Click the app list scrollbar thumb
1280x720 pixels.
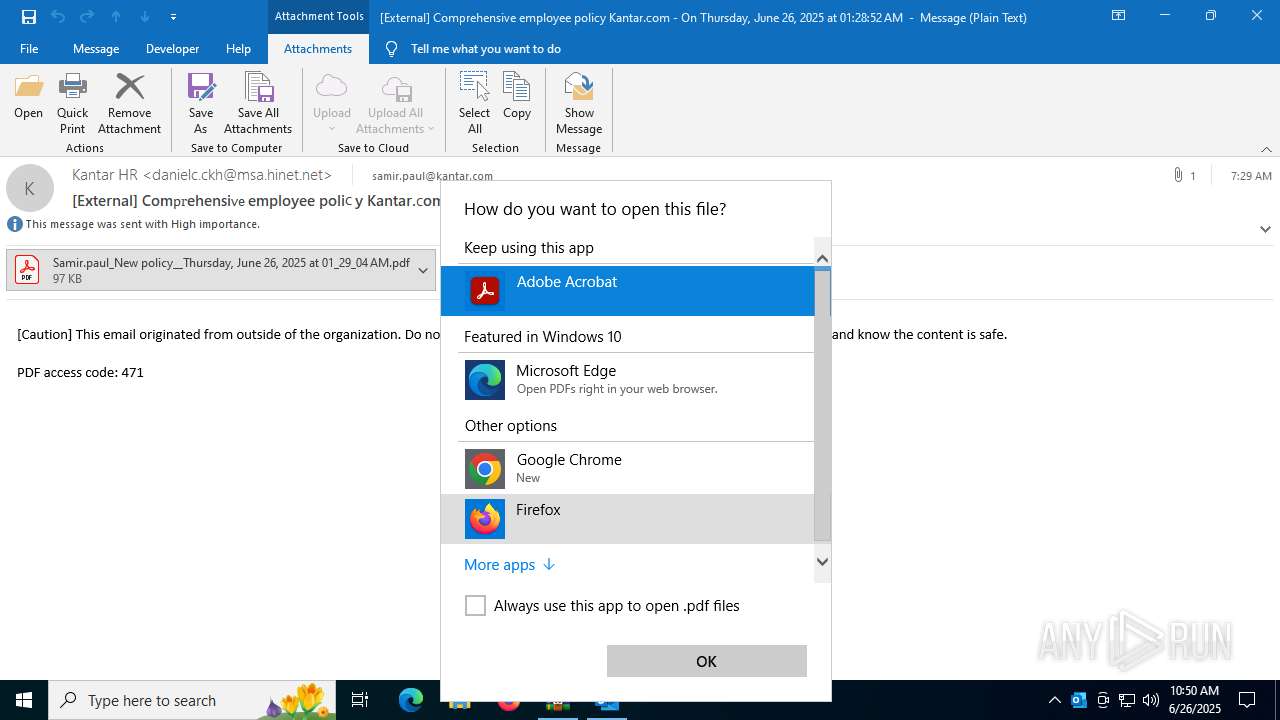[822, 405]
